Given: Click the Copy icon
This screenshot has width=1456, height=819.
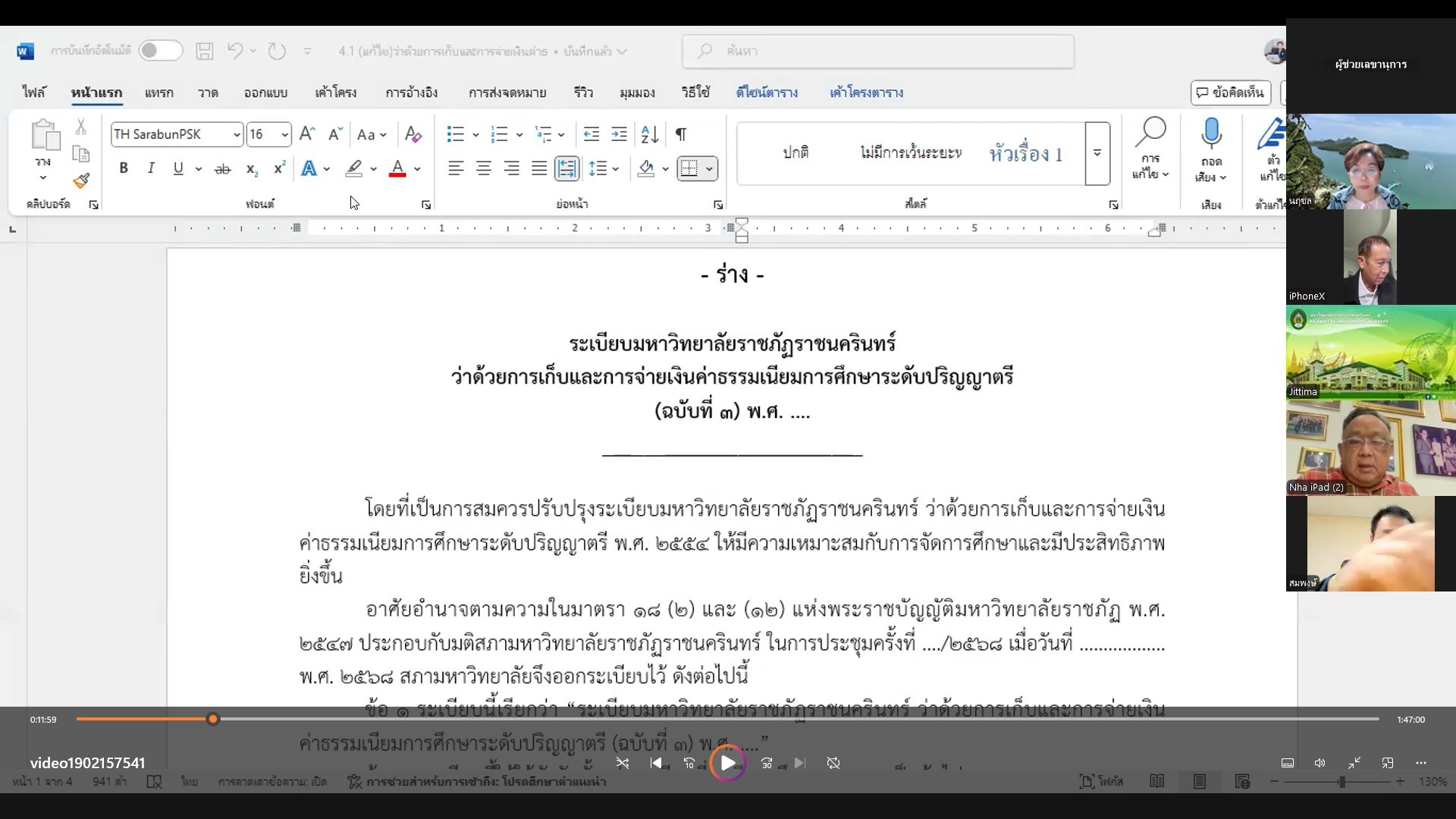Looking at the screenshot, I should [x=81, y=154].
